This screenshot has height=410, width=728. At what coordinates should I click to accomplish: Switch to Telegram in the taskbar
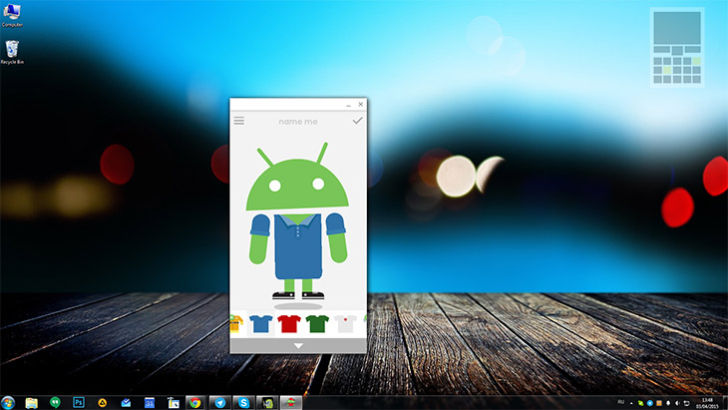click(220, 403)
